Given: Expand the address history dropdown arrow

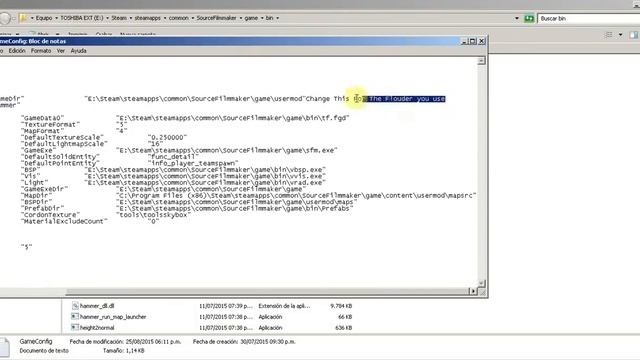Looking at the screenshot, I should click(x=517, y=18).
